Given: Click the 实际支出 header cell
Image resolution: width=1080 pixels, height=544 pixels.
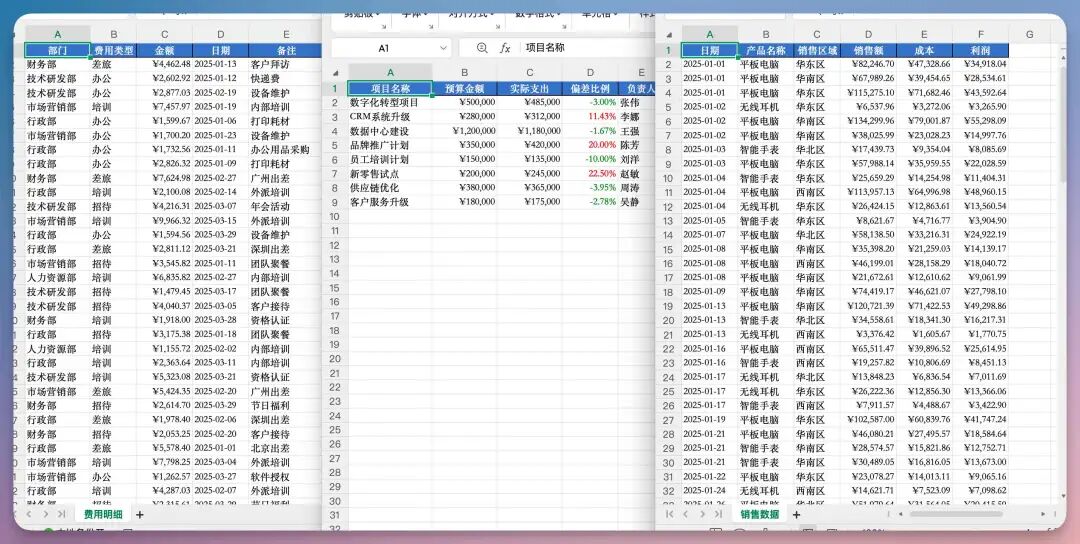Looking at the screenshot, I should [529, 89].
